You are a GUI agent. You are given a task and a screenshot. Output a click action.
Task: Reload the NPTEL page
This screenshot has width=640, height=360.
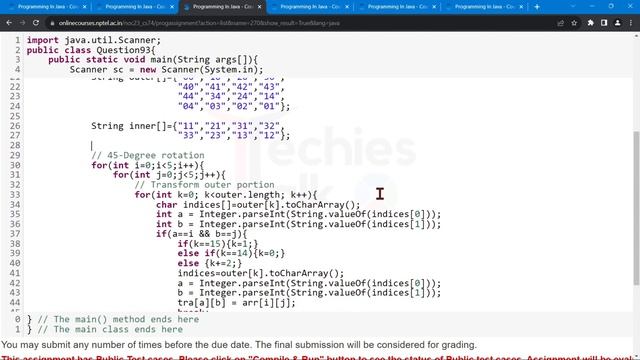tap(36, 23)
